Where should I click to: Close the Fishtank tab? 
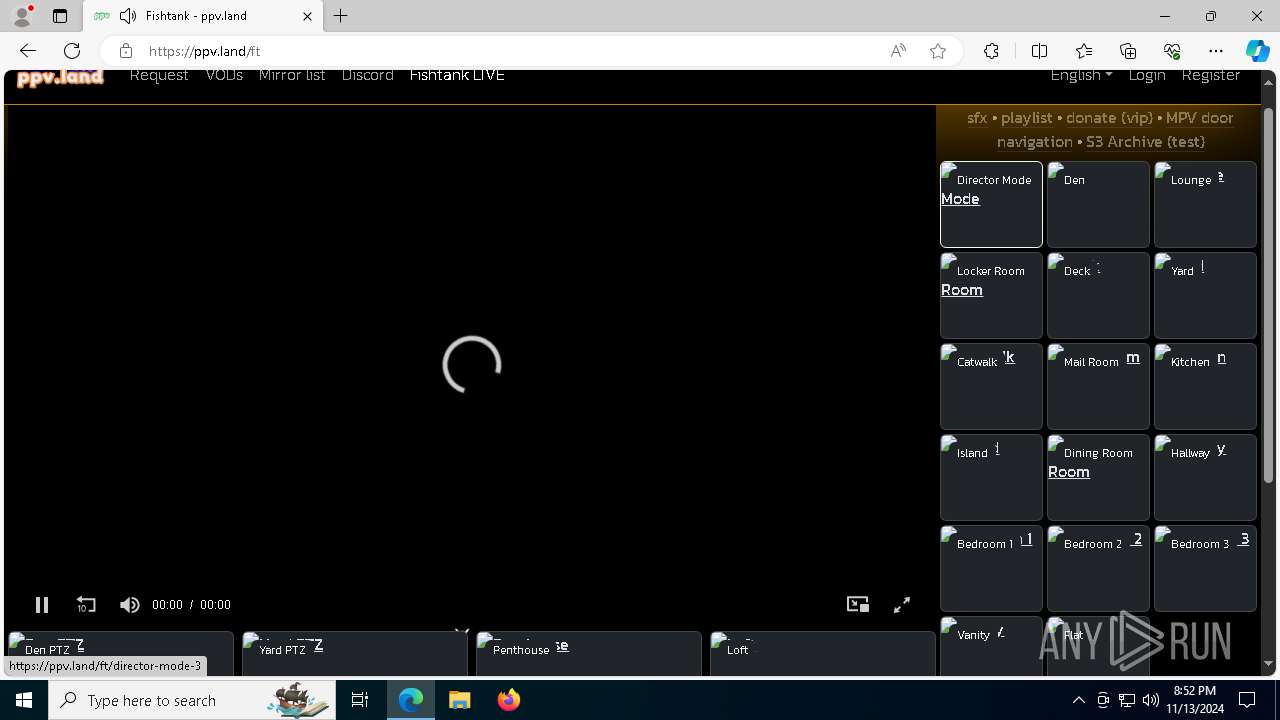(307, 16)
